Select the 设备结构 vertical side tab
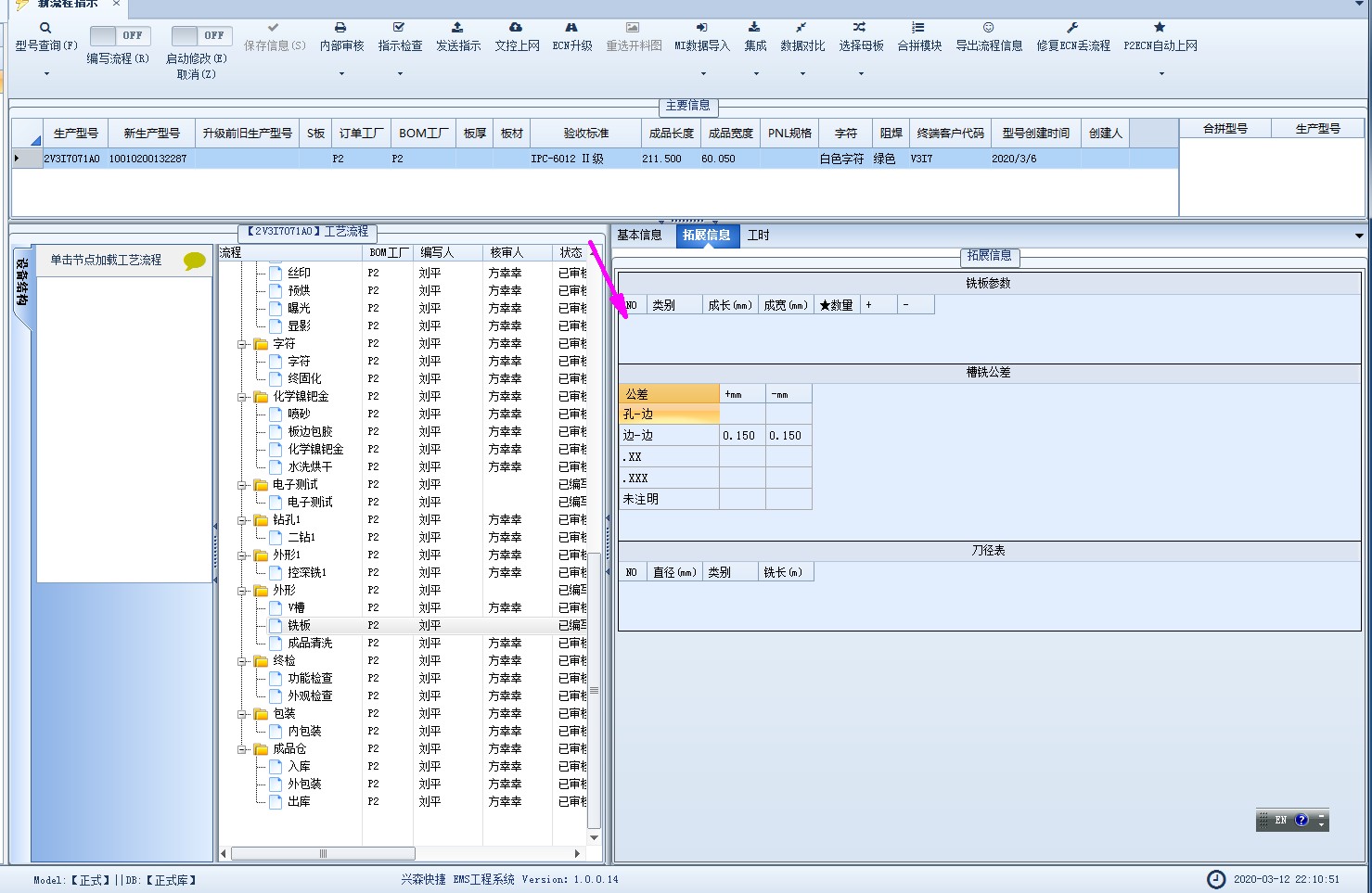 click(x=22, y=283)
